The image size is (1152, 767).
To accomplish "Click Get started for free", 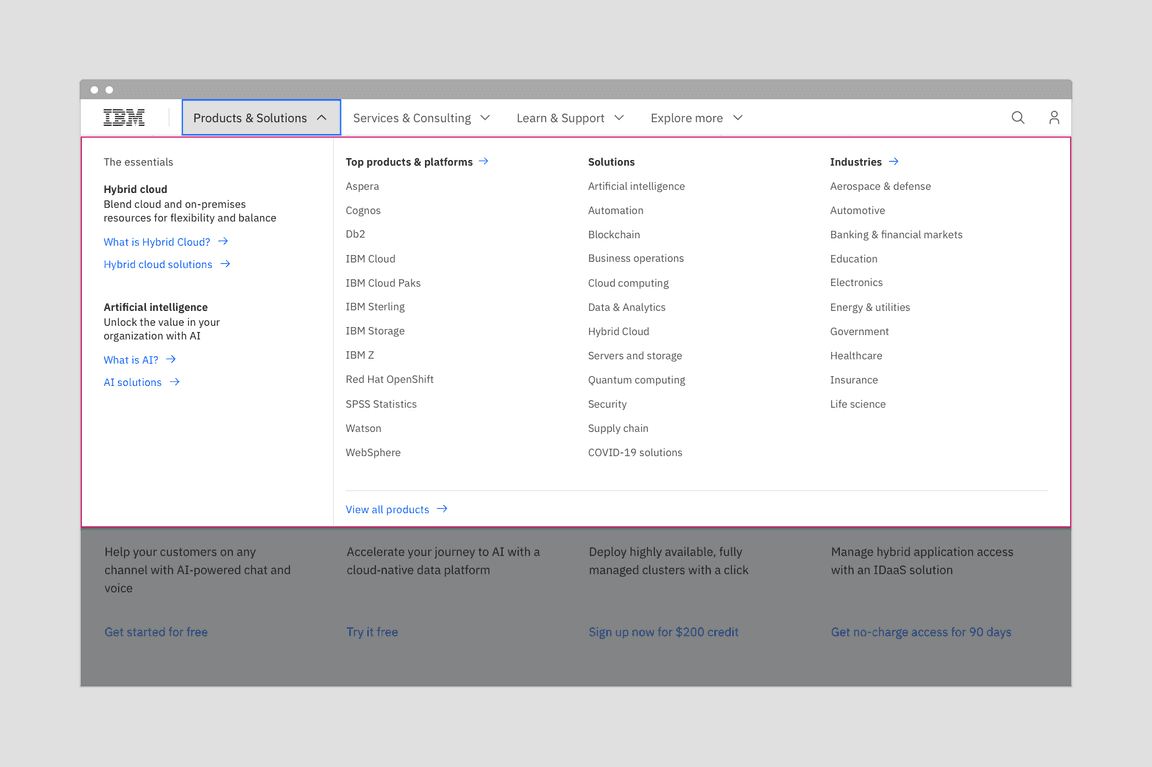I will (x=156, y=631).
